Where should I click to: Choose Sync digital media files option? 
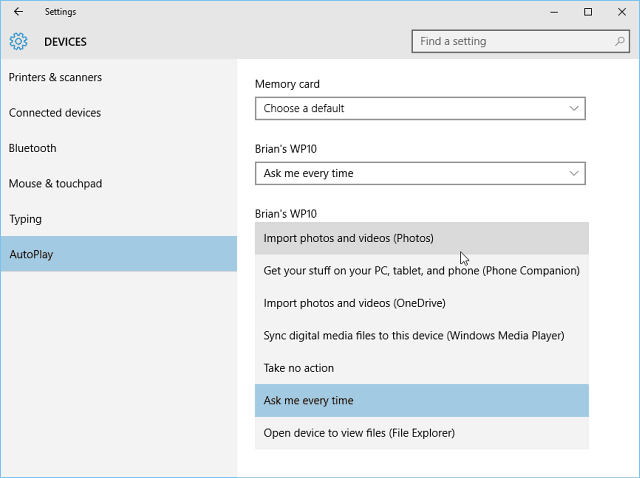point(422,336)
